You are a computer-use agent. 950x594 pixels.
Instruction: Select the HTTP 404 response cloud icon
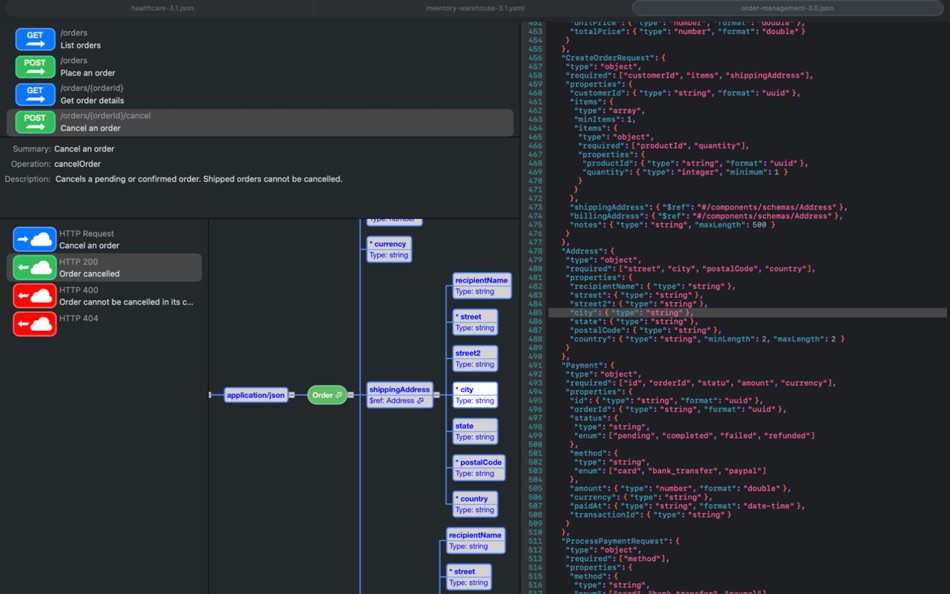pos(35,324)
